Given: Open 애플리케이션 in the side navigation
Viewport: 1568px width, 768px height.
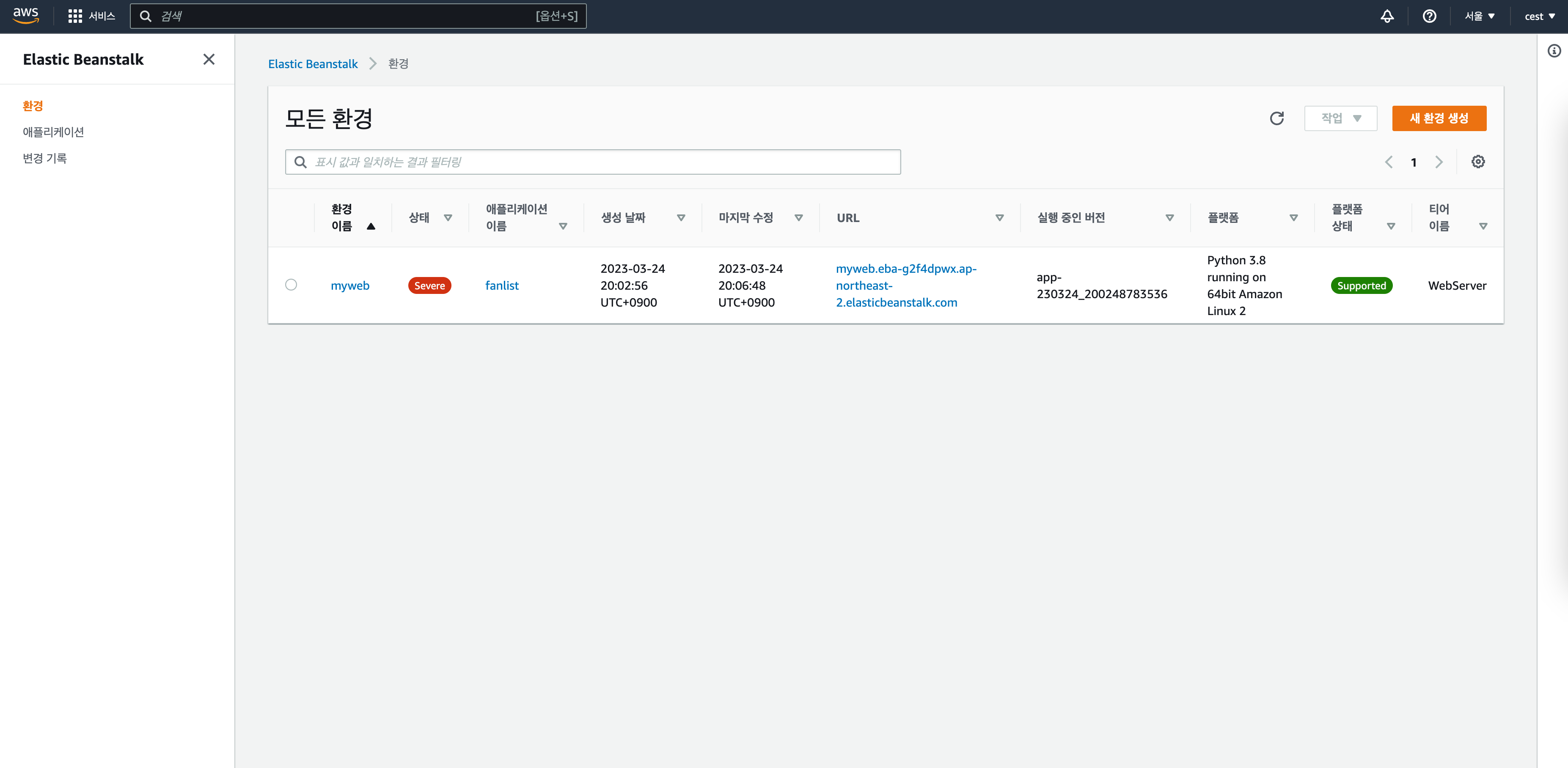Looking at the screenshot, I should (54, 132).
